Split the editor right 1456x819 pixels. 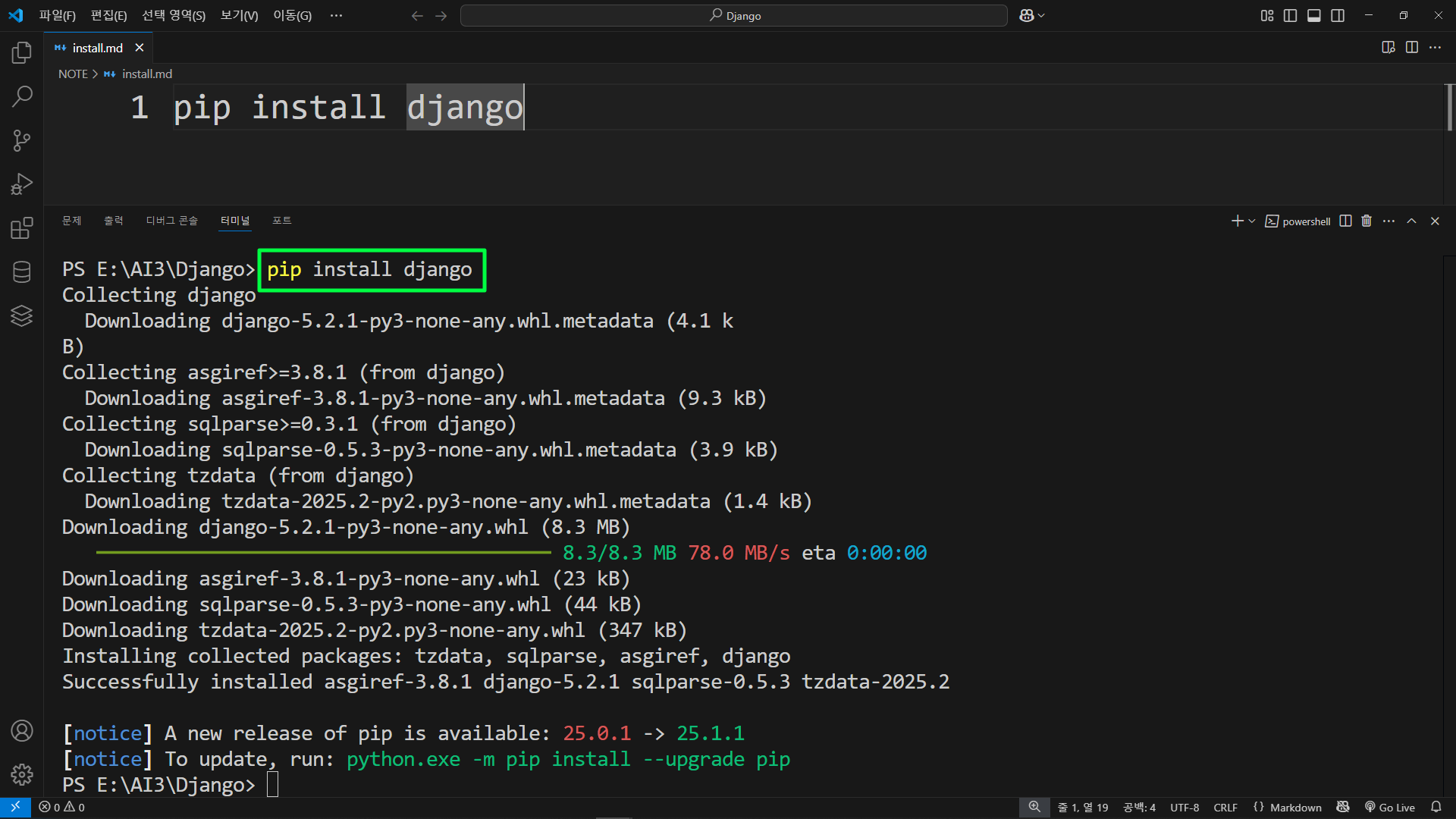pyautogui.click(x=1412, y=48)
